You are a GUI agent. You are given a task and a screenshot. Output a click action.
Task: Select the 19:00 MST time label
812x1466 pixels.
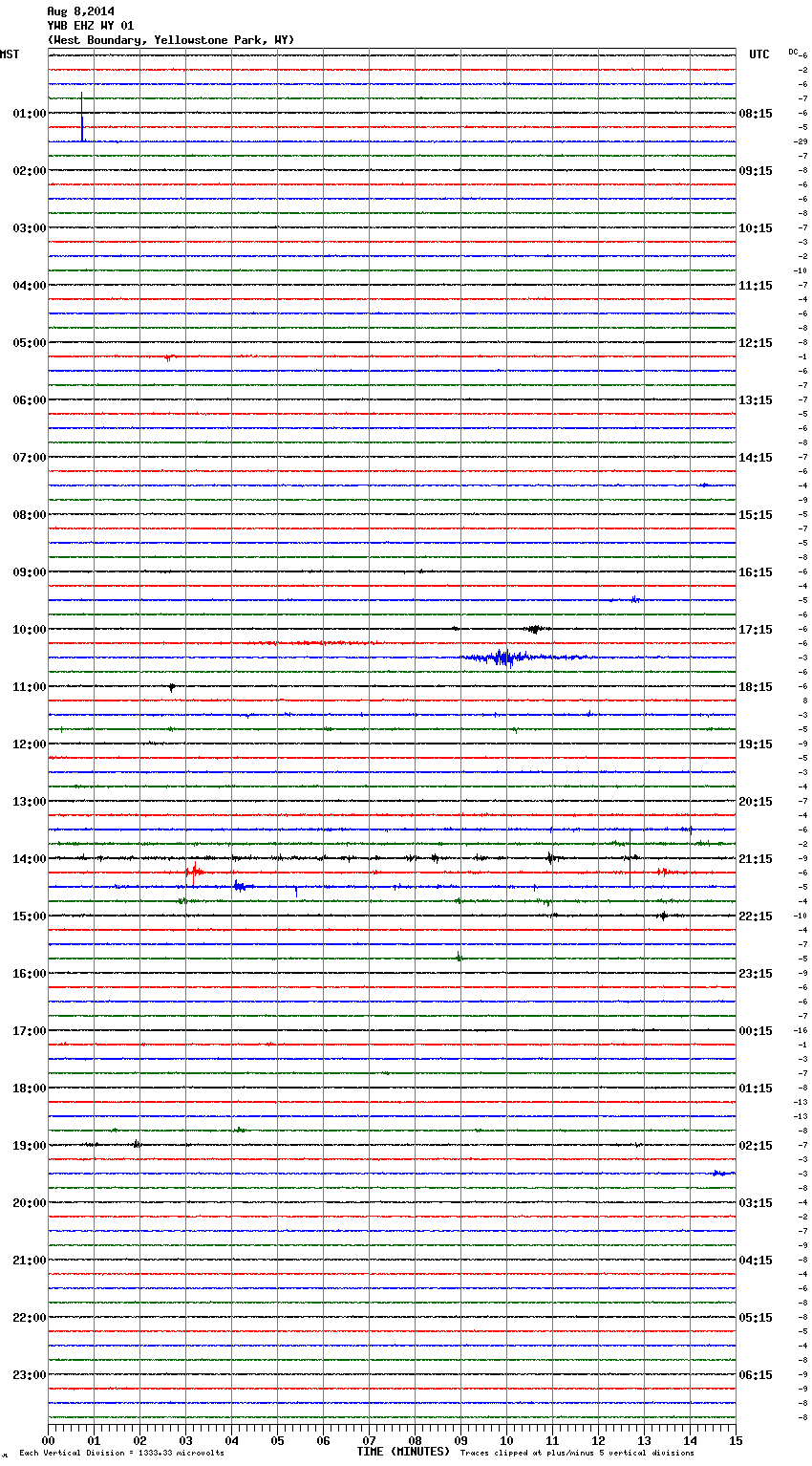click(x=29, y=1146)
